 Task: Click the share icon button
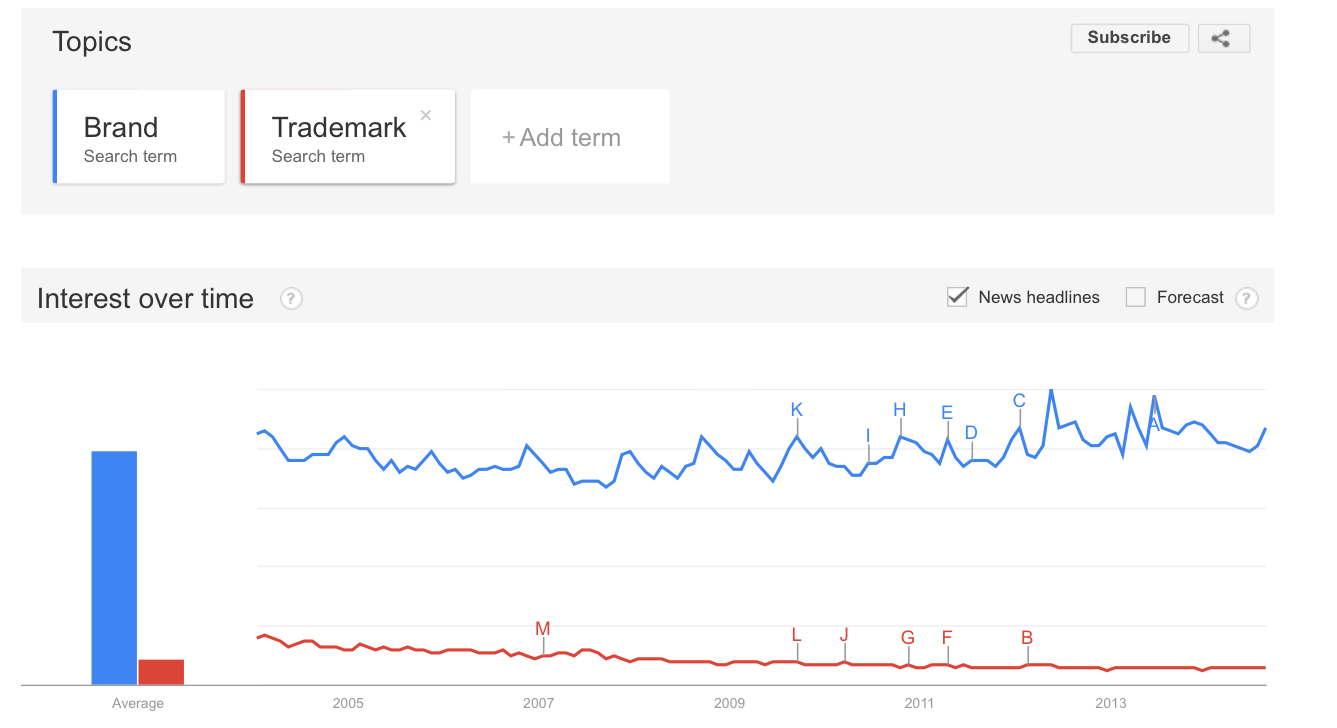point(1222,38)
